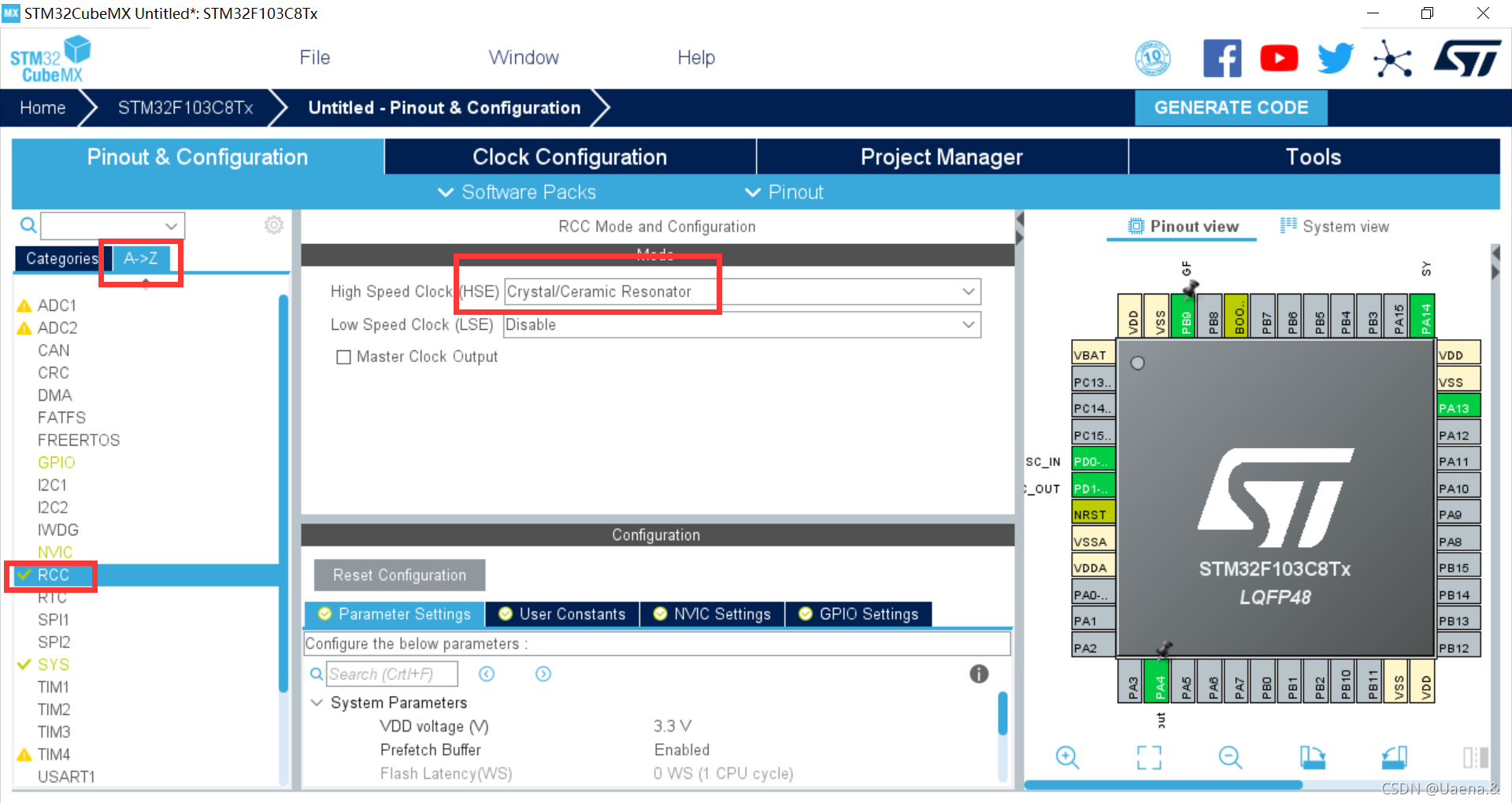Zoom in on the pinout view

tap(1067, 757)
